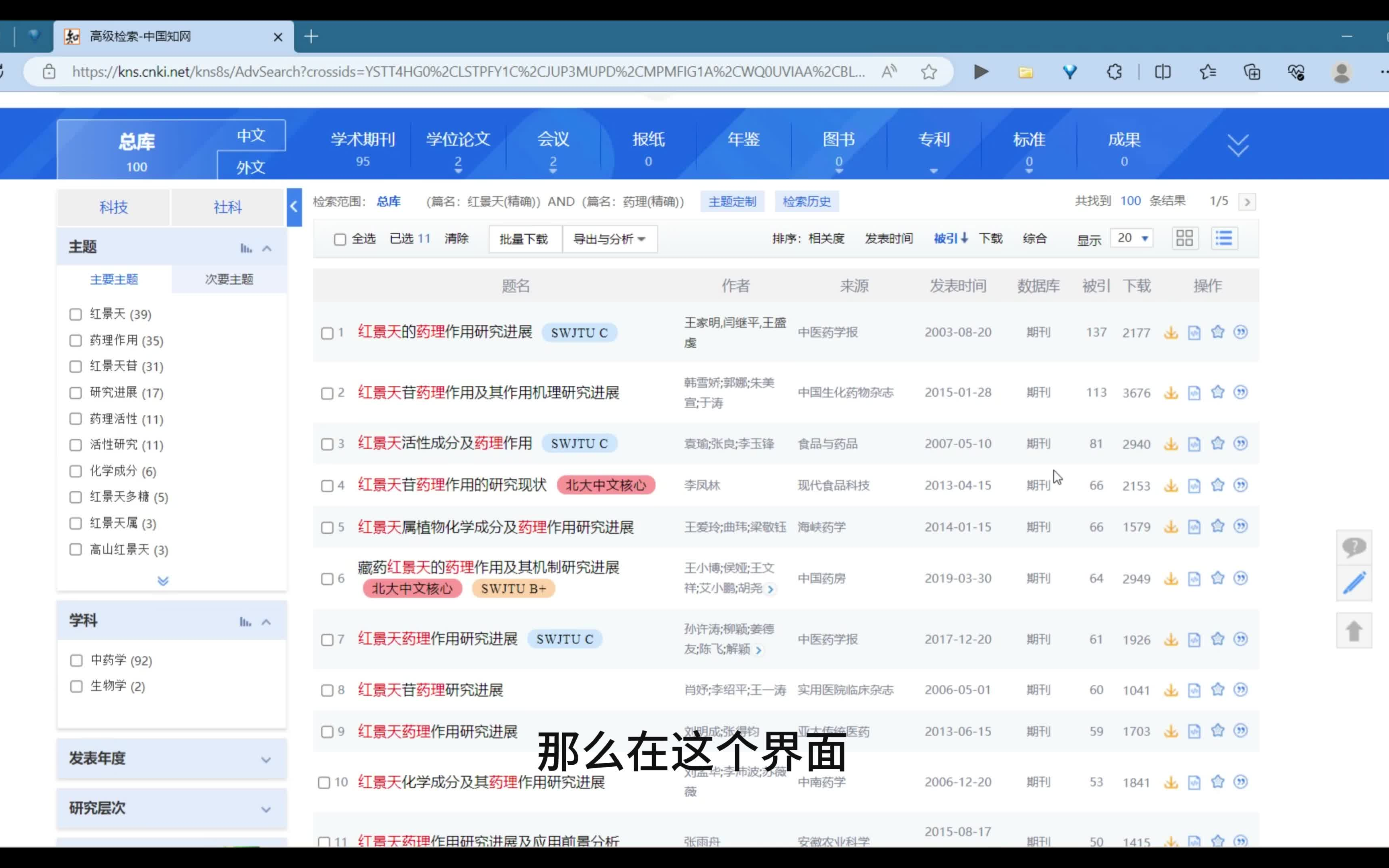Check the 中药学 (92) subject filter
1389x868 pixels.
point(76,660)
